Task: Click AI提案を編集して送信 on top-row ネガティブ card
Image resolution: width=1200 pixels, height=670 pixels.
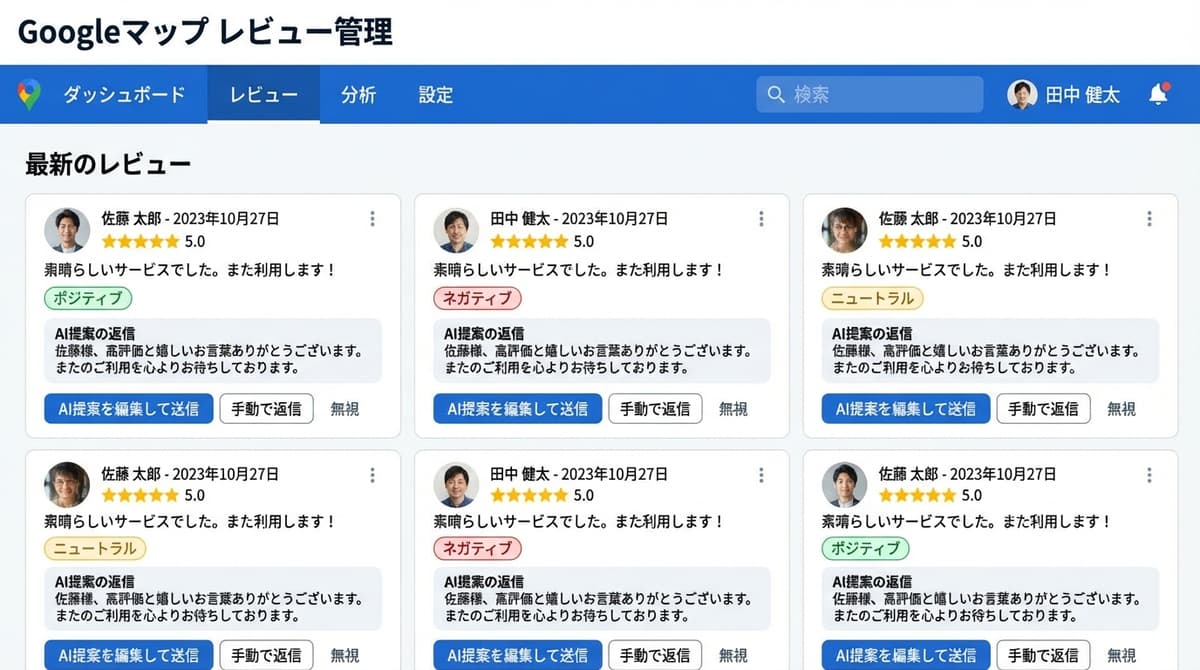Action: 517,408
